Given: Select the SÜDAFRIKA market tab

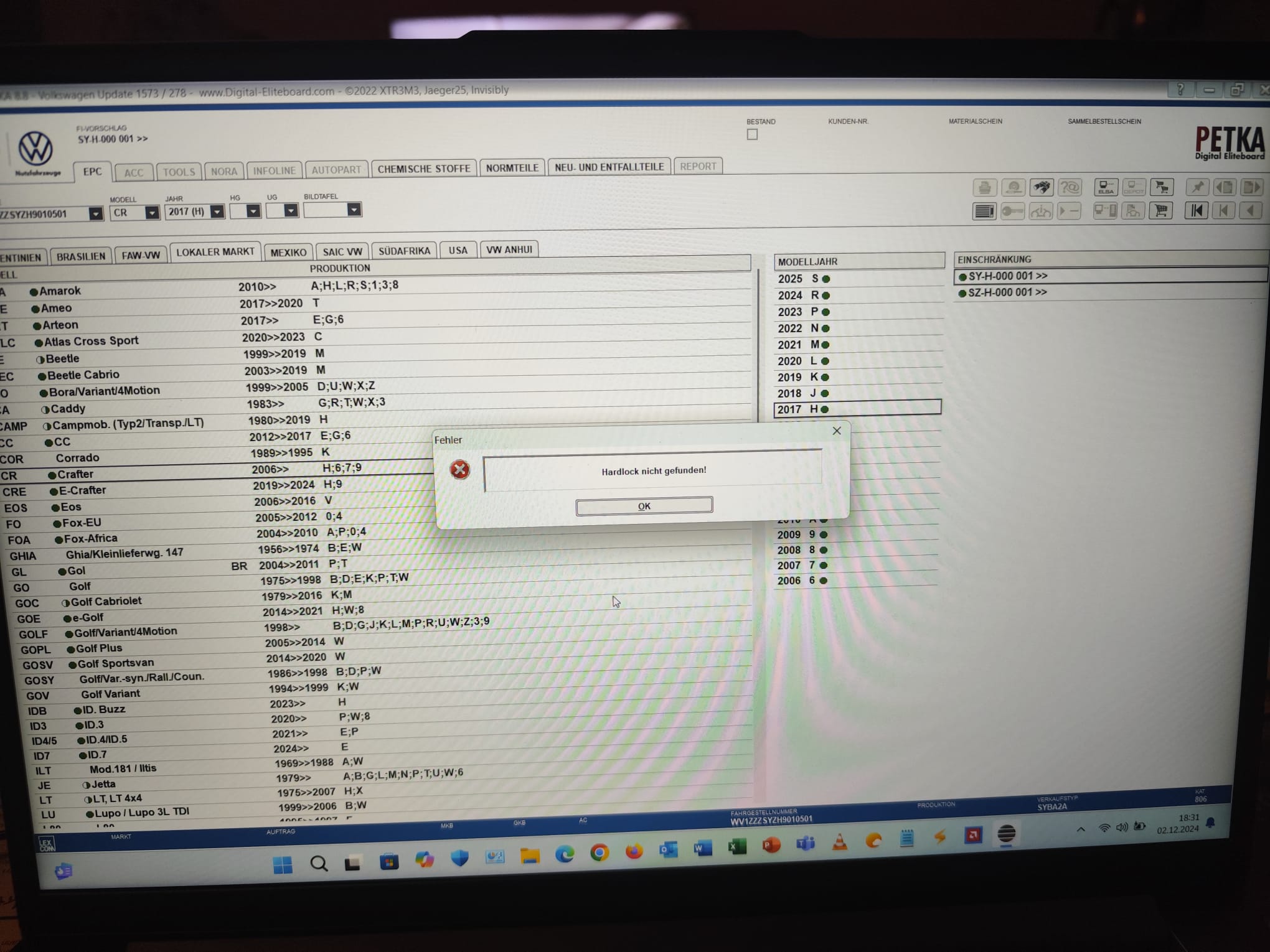Looking at the screenshot, I should tap(405, 251).
